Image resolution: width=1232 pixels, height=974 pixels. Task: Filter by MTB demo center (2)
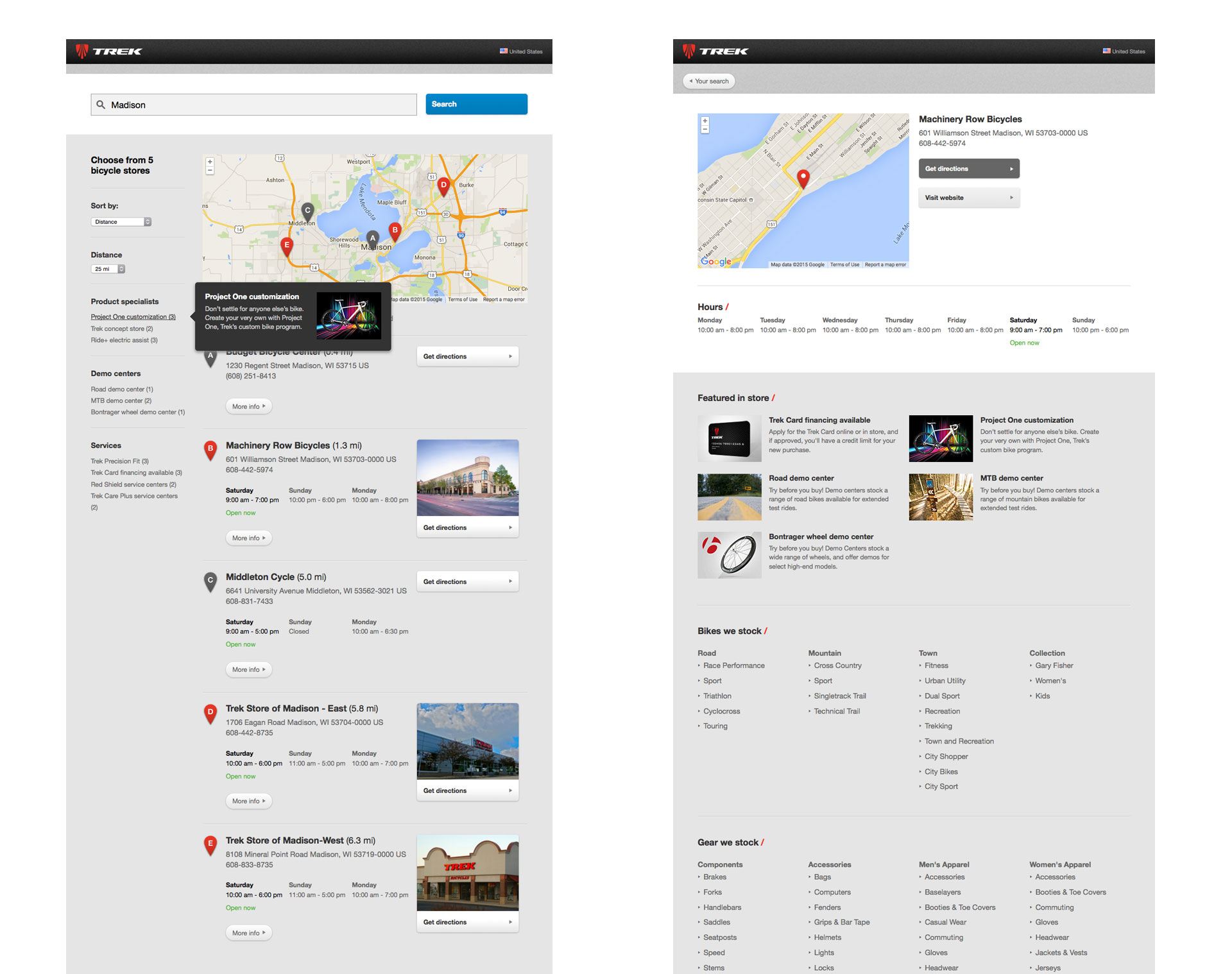pos(121,400)
